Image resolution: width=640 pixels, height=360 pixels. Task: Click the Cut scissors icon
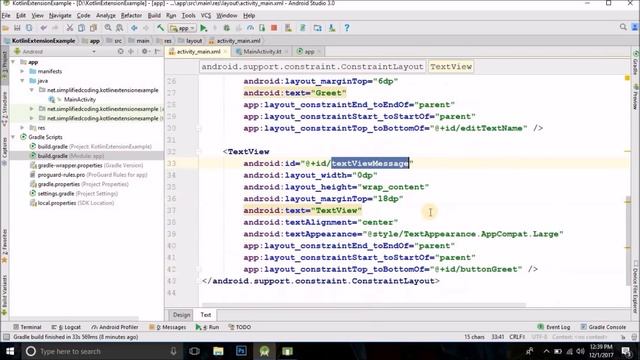[70, 28]
